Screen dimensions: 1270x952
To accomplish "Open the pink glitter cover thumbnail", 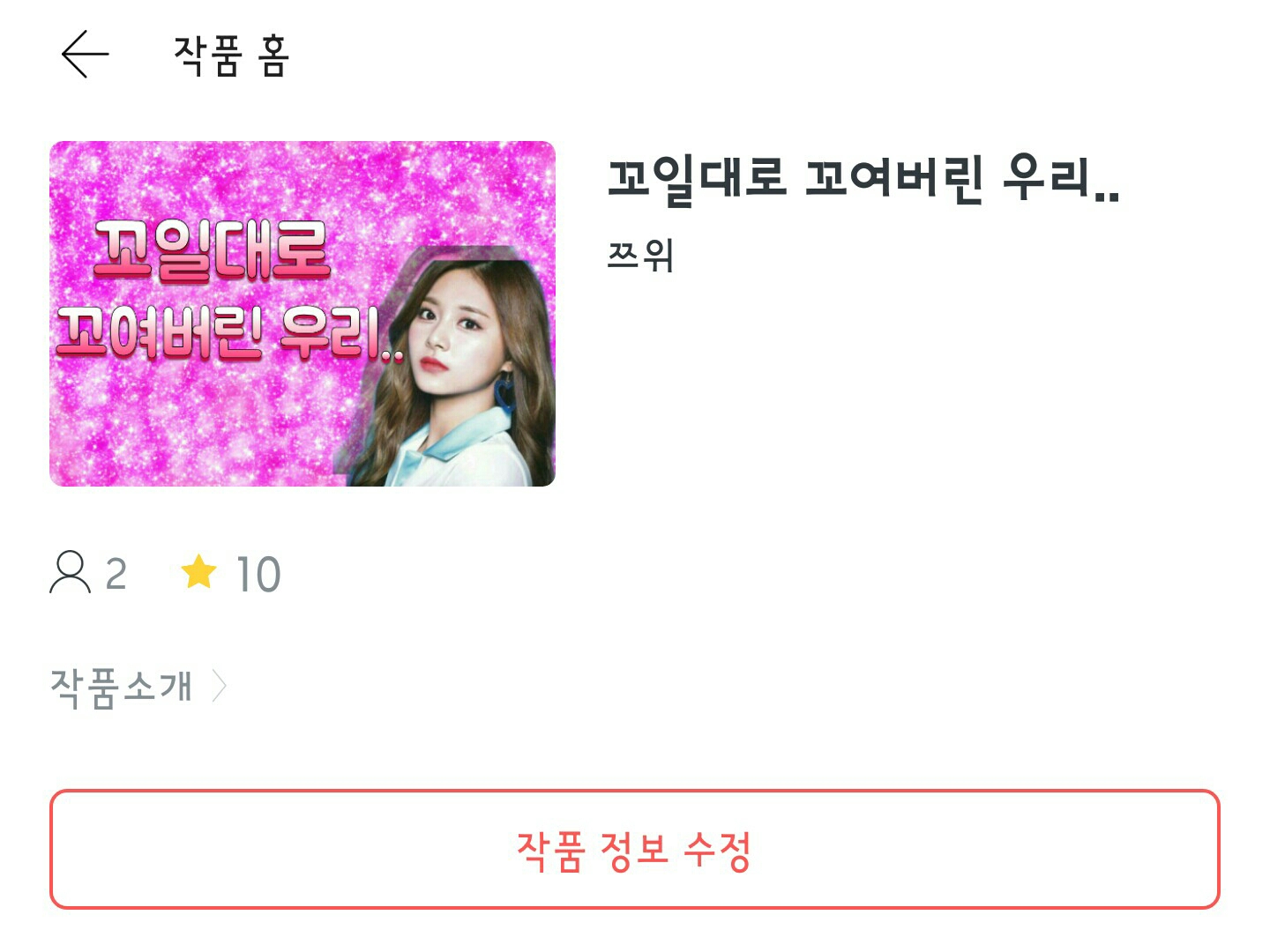I will [x=303, y=314].
